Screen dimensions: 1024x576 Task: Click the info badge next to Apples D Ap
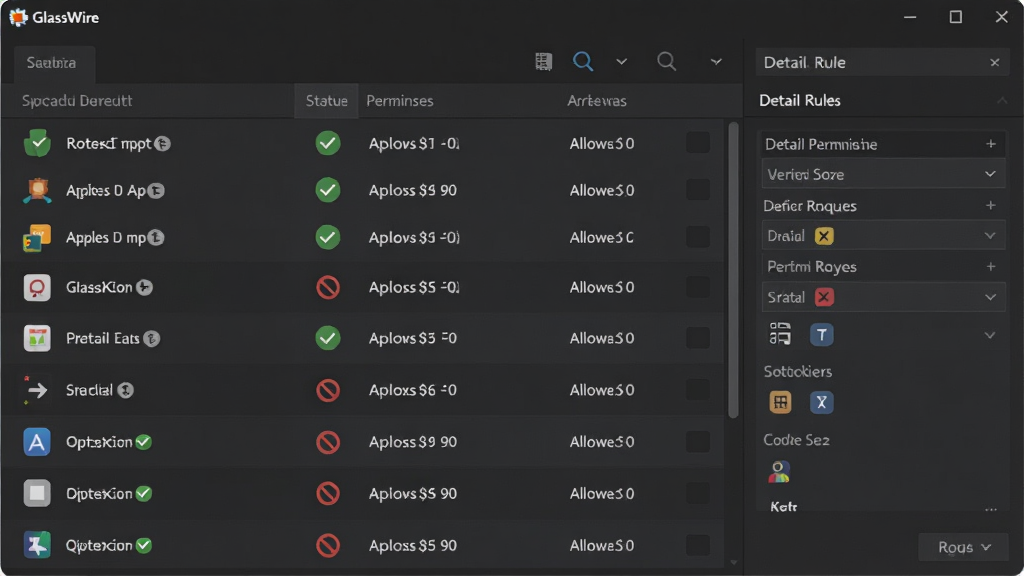point(155,191)
